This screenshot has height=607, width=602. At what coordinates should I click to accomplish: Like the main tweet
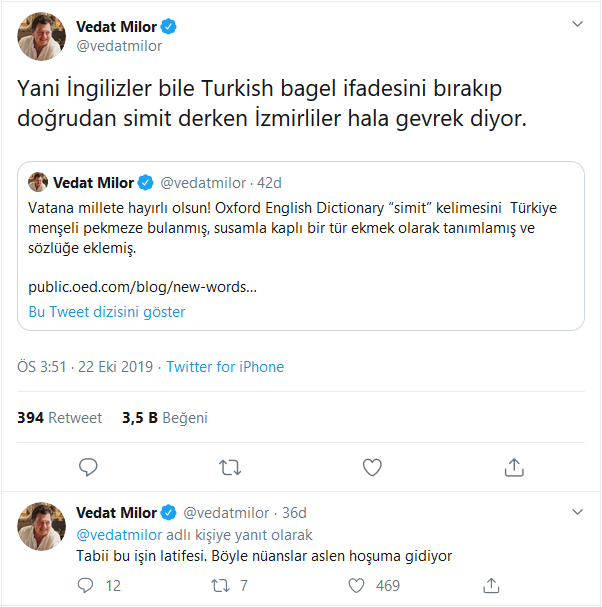(372, 467)
